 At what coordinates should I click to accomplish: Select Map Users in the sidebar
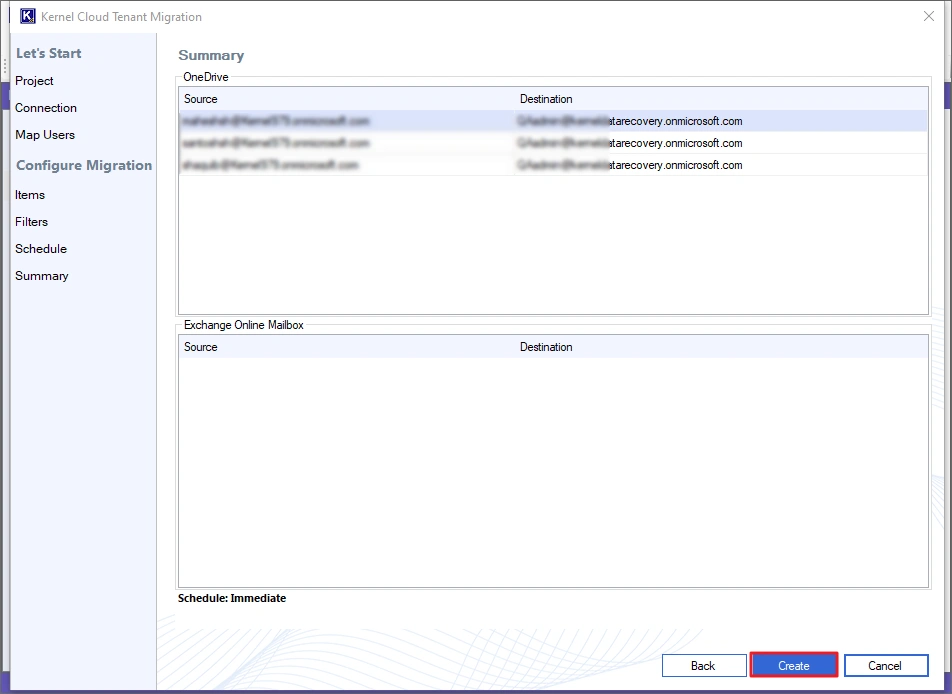[x=45, y=135]
